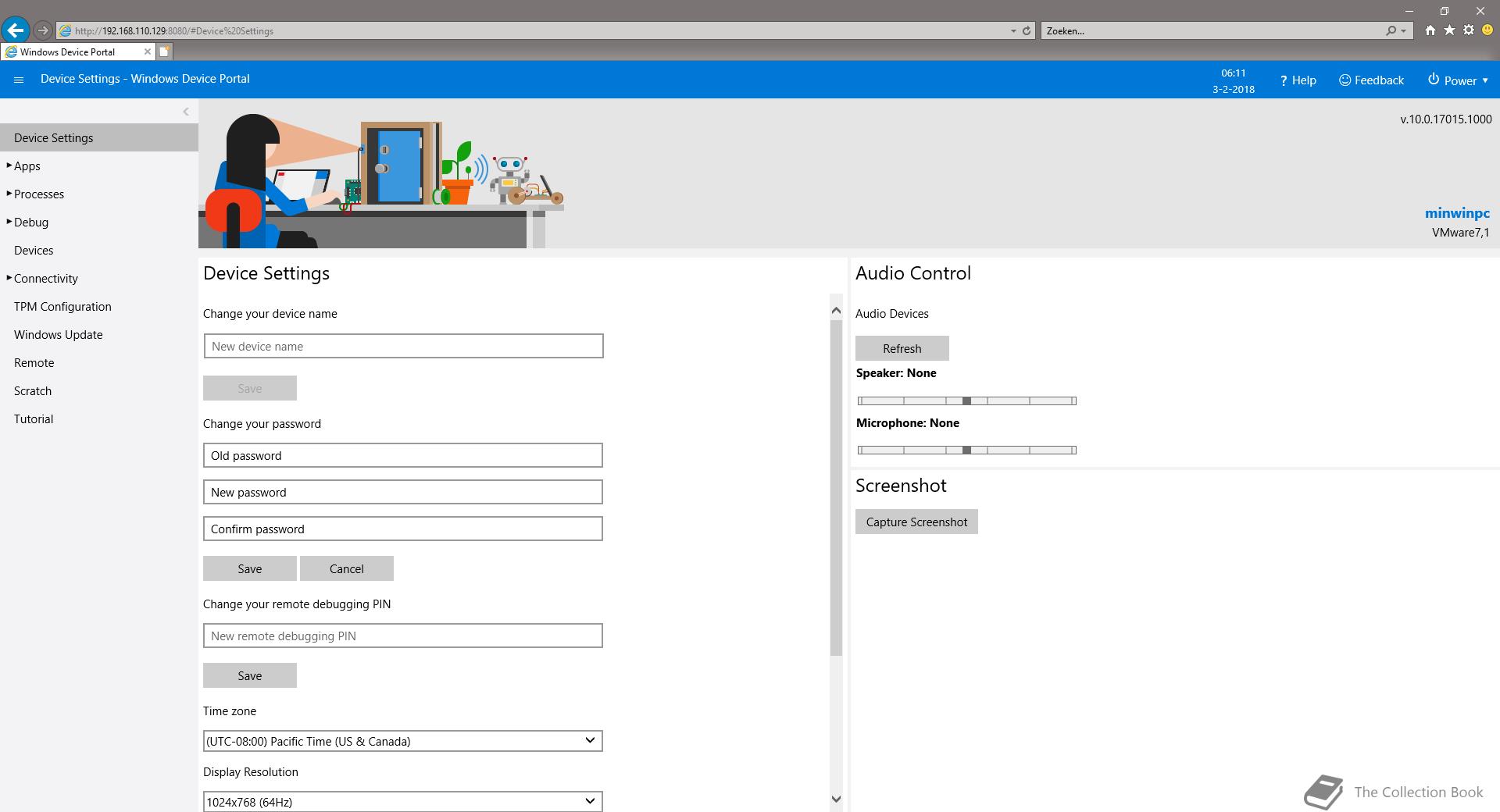1500x812 pixels.
Task: Click the minwinpc device name
Action: (1457, 213)
